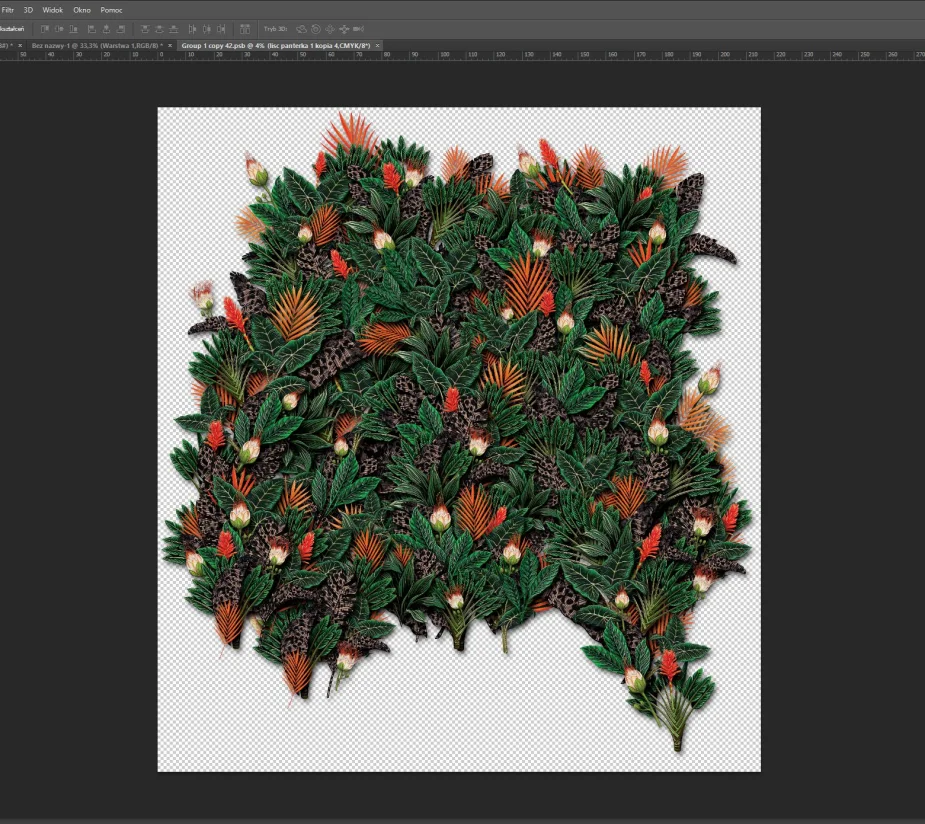The image size is (925, 824).
Task: Open the Filtr menu
Action: (8, 10)
